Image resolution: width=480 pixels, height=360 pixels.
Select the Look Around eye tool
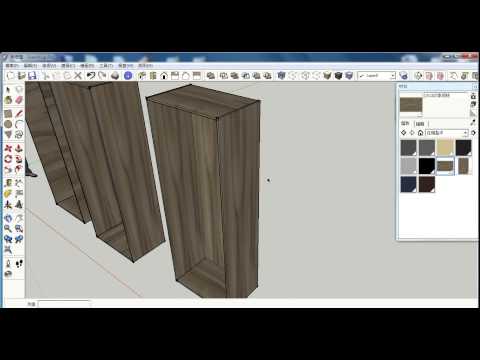click(x=8, y=274)
